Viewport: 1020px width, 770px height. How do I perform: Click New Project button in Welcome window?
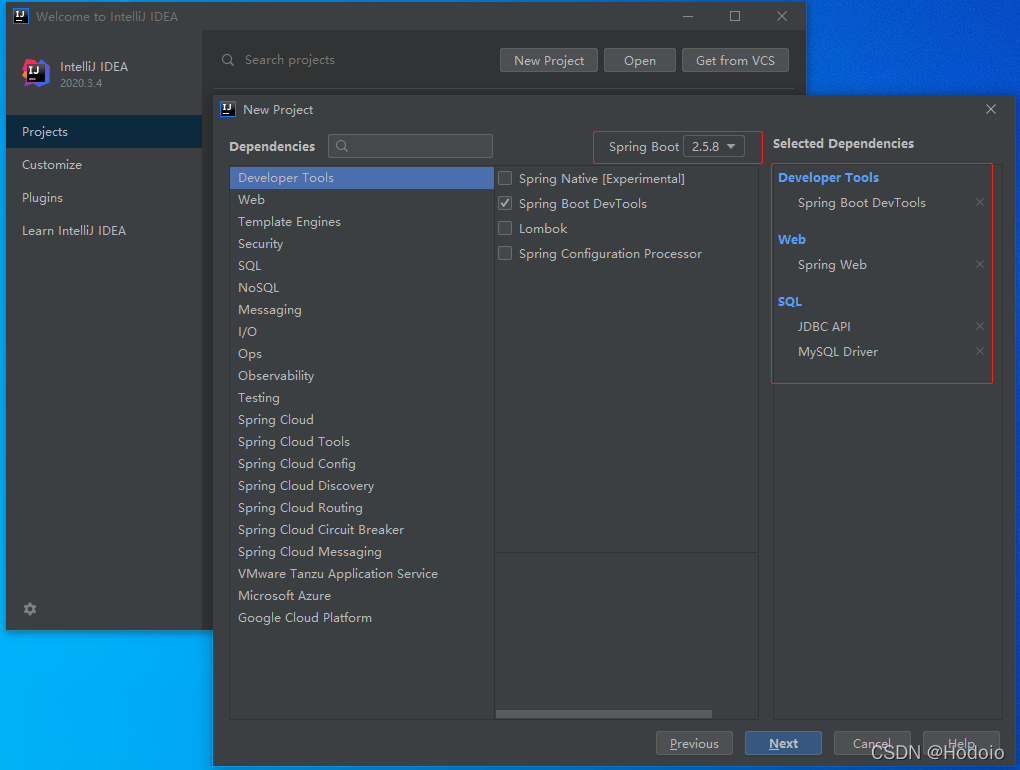[x=548, y=60]
